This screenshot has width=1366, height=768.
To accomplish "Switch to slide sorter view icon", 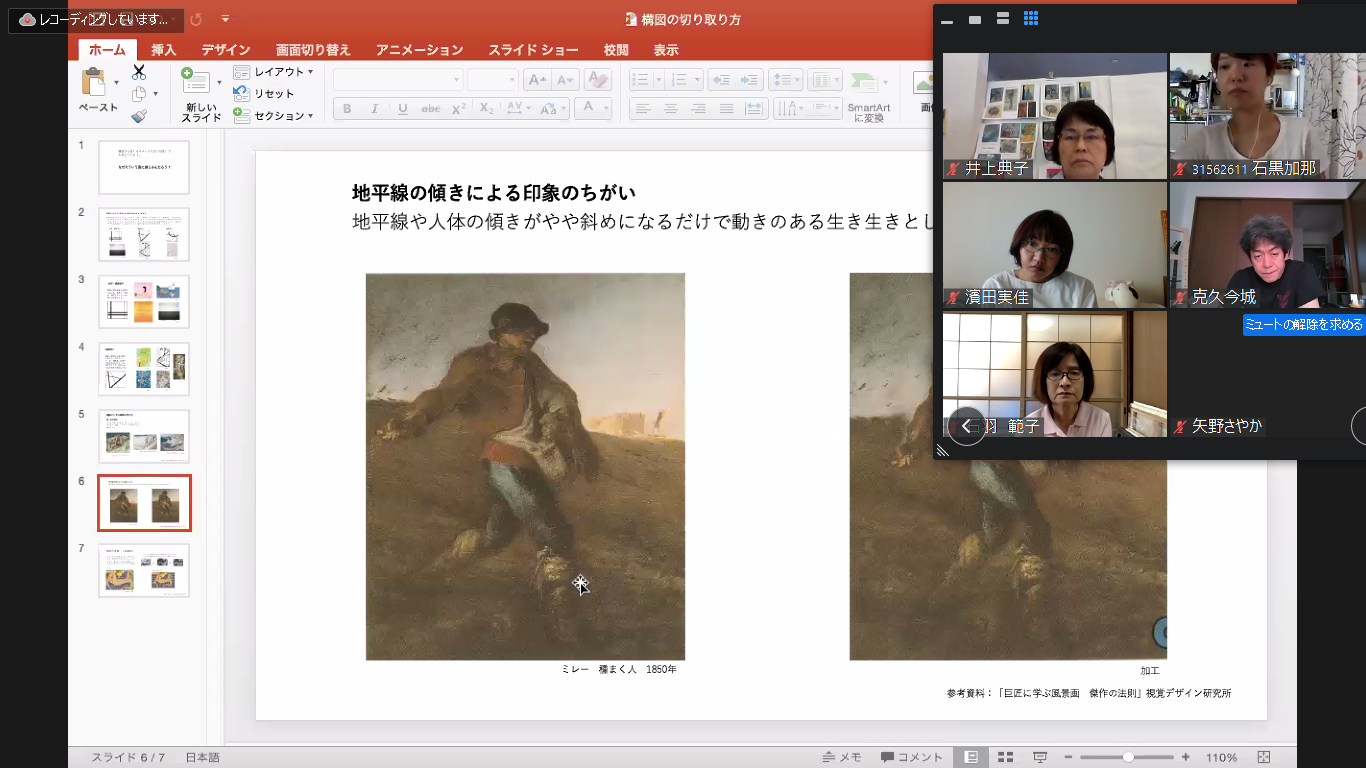I will 1006,757.
